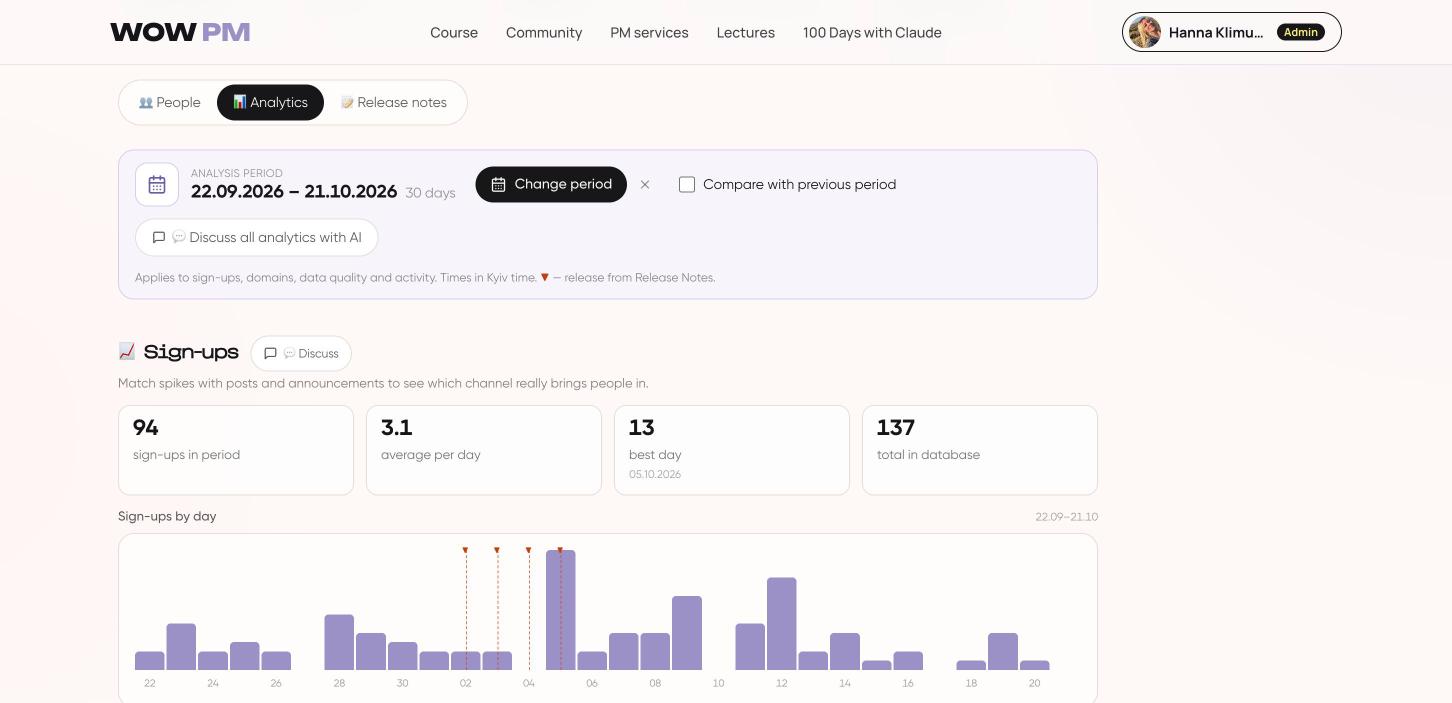Enable Compare with previous period checkbox
The height and width of the screenshot is (703, 1452).
tap(687, 184)
